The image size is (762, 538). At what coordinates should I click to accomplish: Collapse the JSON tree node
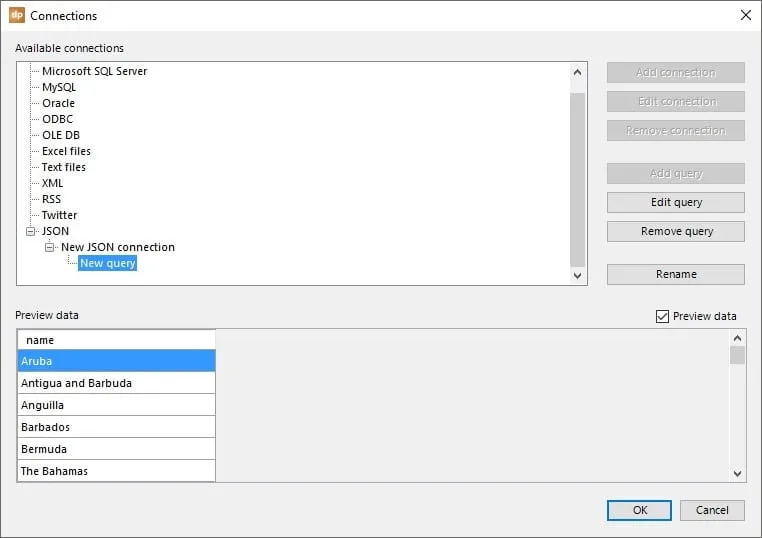tap(31, 231)
